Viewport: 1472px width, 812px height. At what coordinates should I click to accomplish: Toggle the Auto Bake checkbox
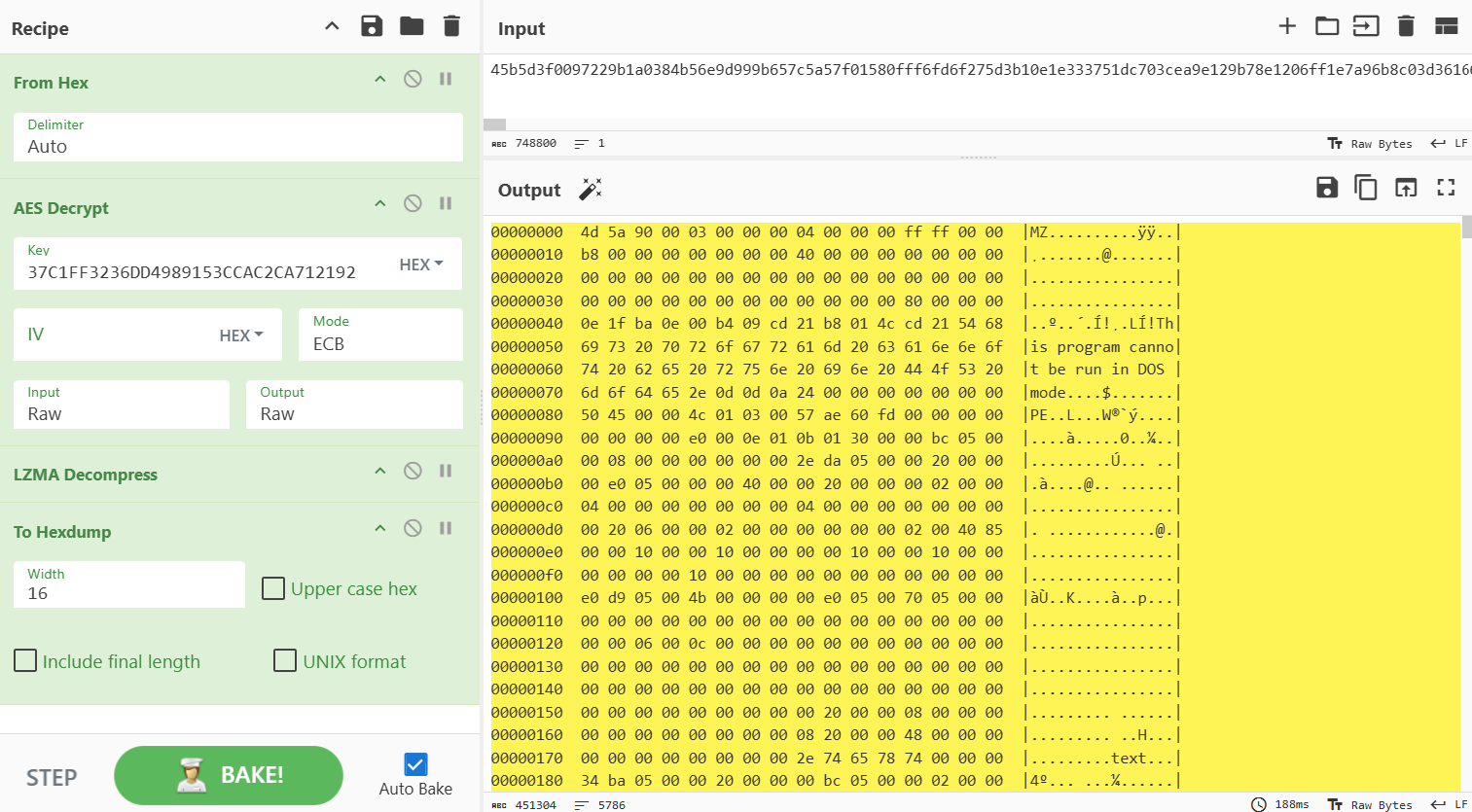[415, 764]
